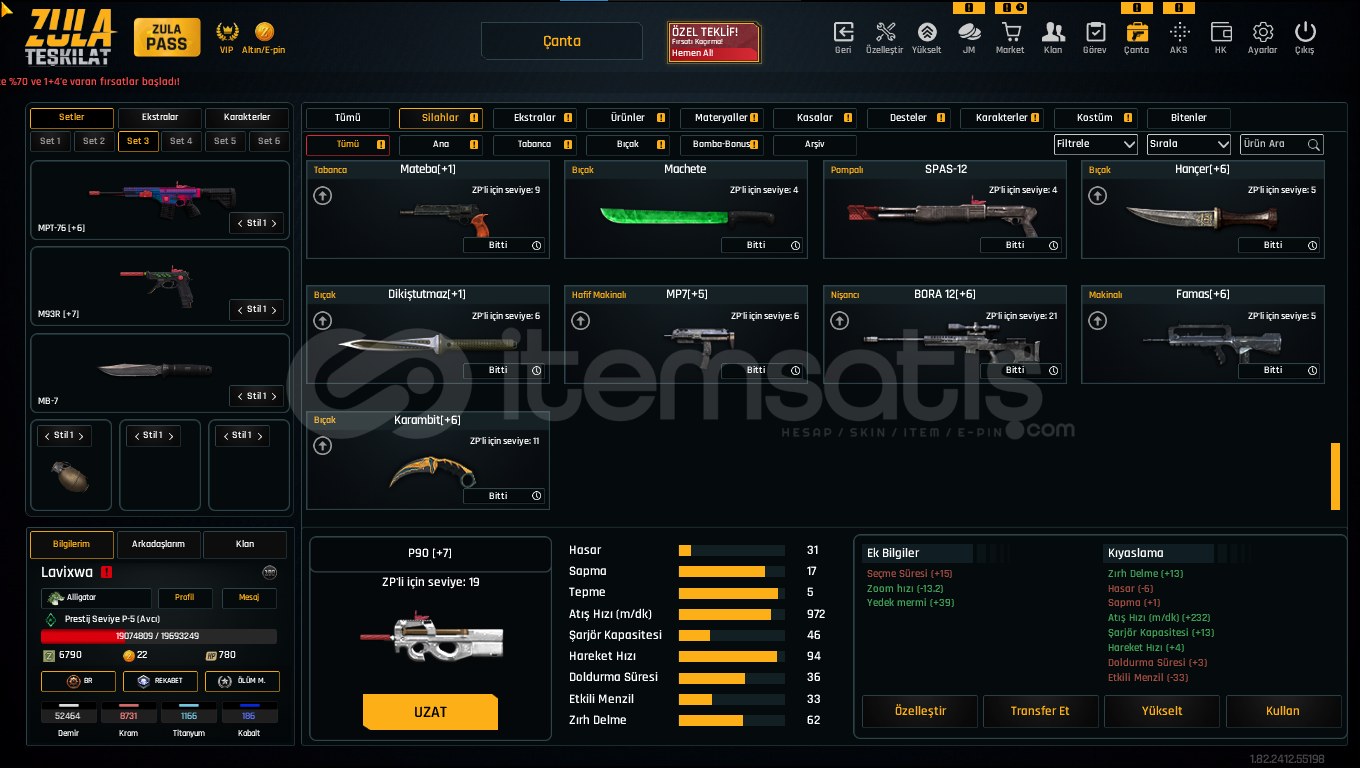Click the Kullan button
The image size is (1360, 768).
(1283, 711)
